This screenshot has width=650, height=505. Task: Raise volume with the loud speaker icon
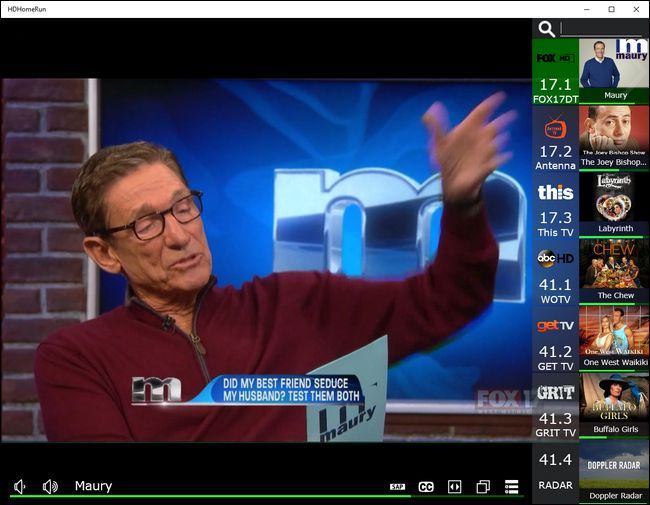50,486
